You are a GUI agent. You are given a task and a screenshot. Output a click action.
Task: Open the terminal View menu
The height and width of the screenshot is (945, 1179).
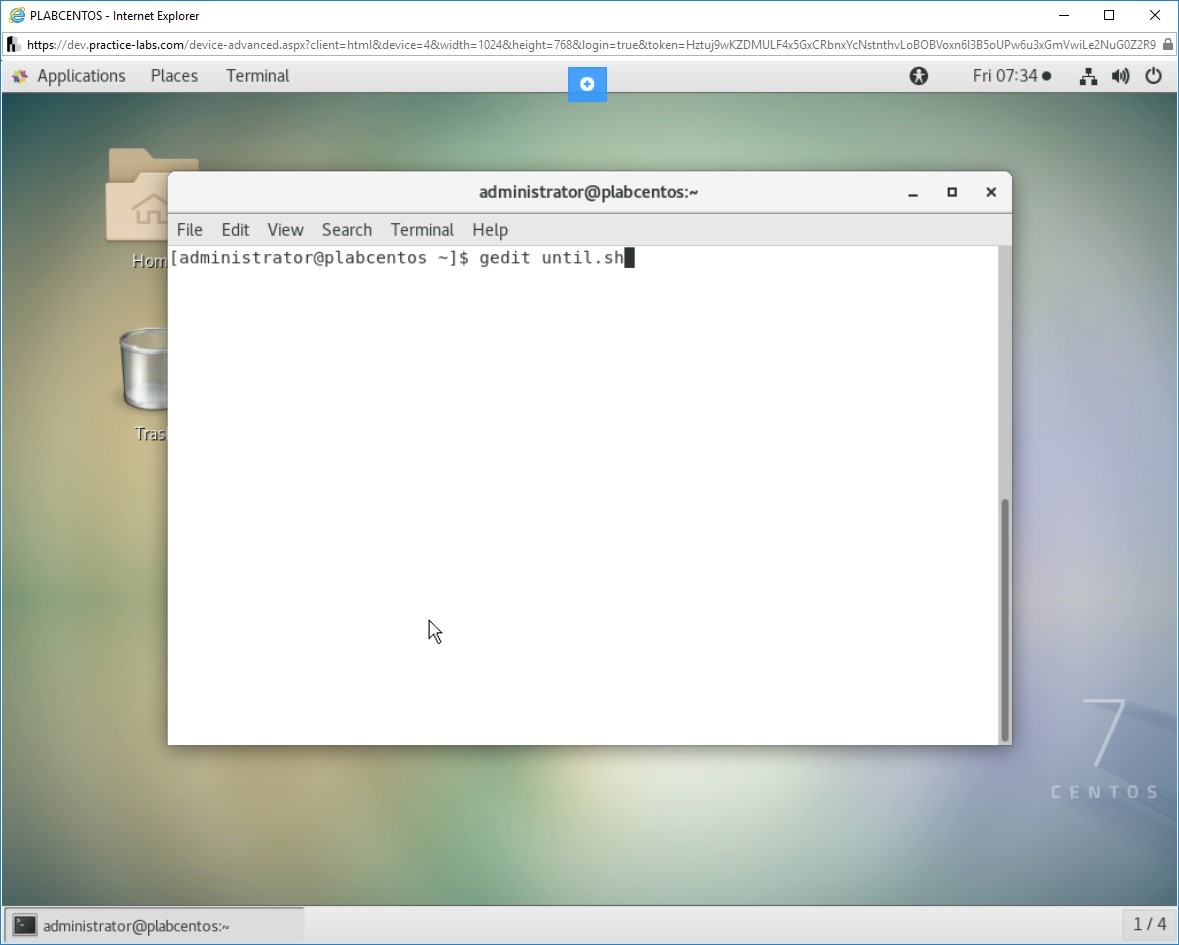pos(285,230)
